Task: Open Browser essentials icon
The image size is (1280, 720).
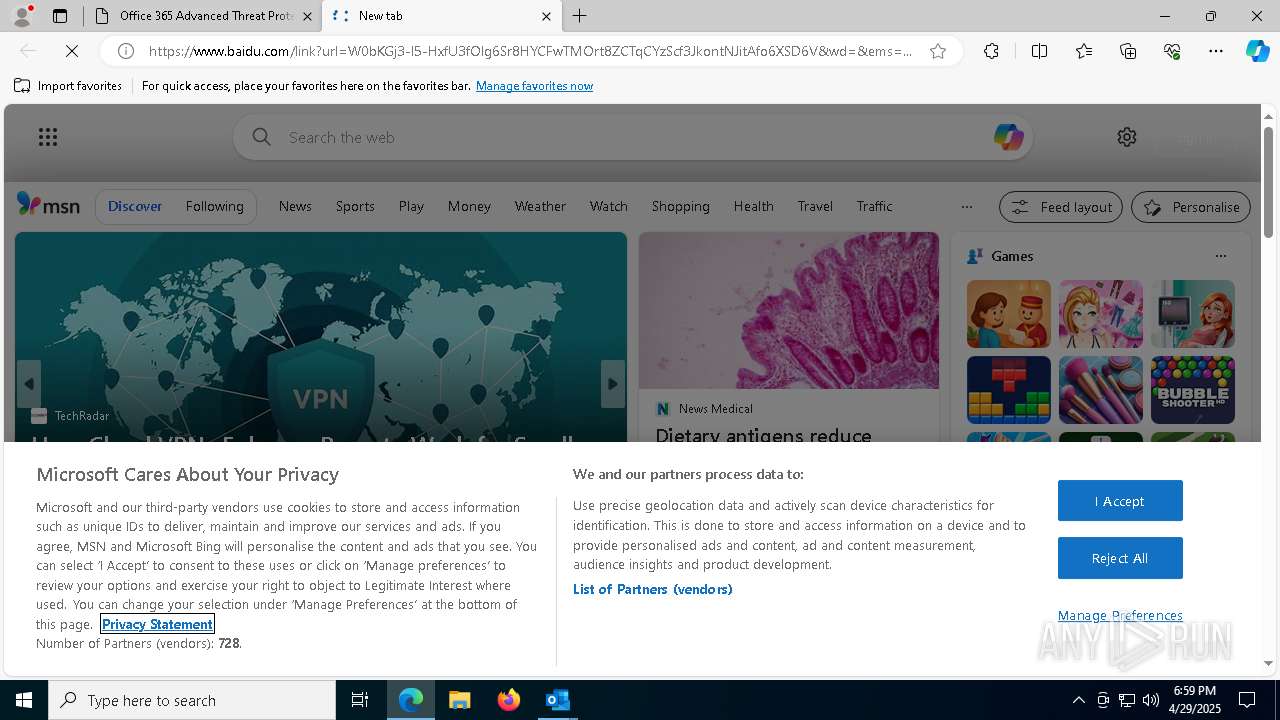Action: 1172,51
